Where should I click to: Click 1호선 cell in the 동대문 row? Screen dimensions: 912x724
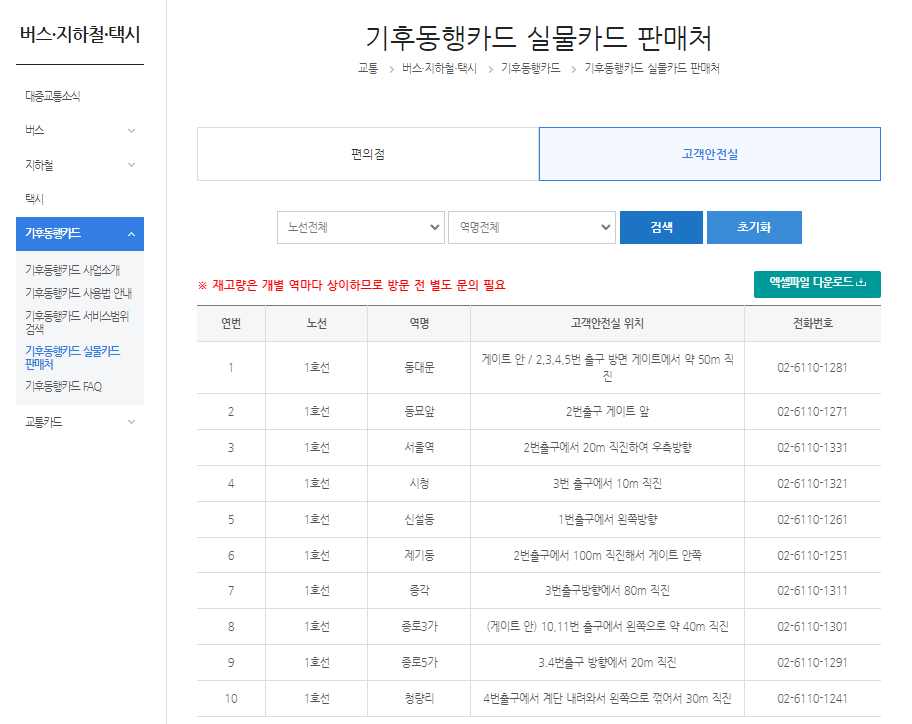pos(316,368)
